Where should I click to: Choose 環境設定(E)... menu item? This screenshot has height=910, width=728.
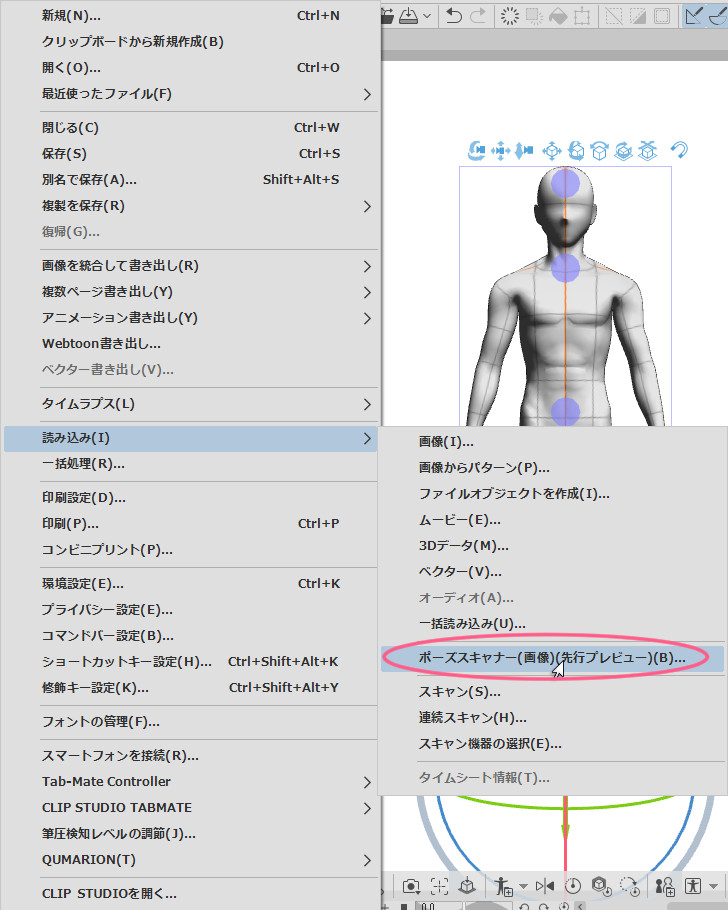[190, 584]
